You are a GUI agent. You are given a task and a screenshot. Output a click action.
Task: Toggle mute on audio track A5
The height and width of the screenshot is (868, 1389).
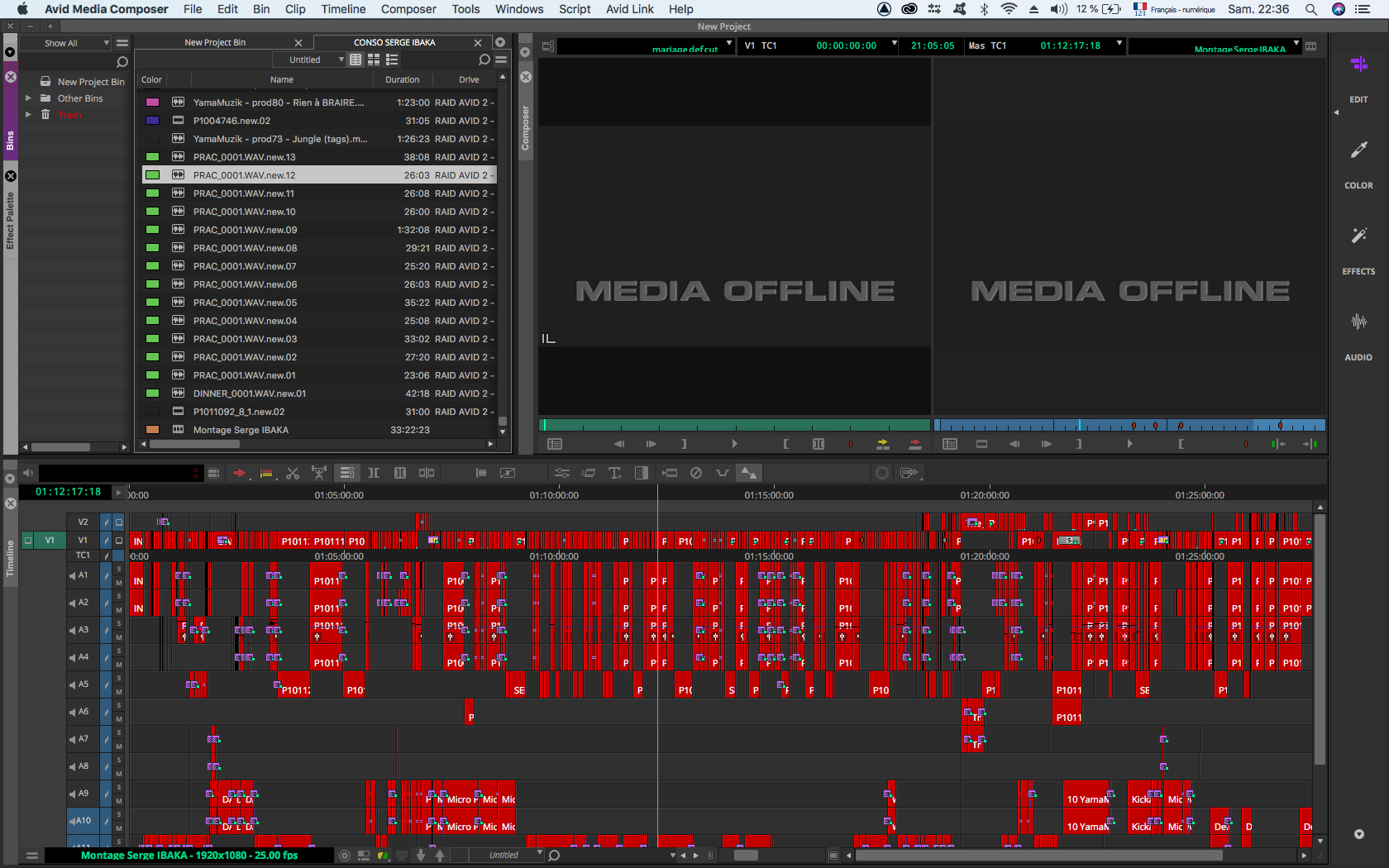(x=119, y=692)
